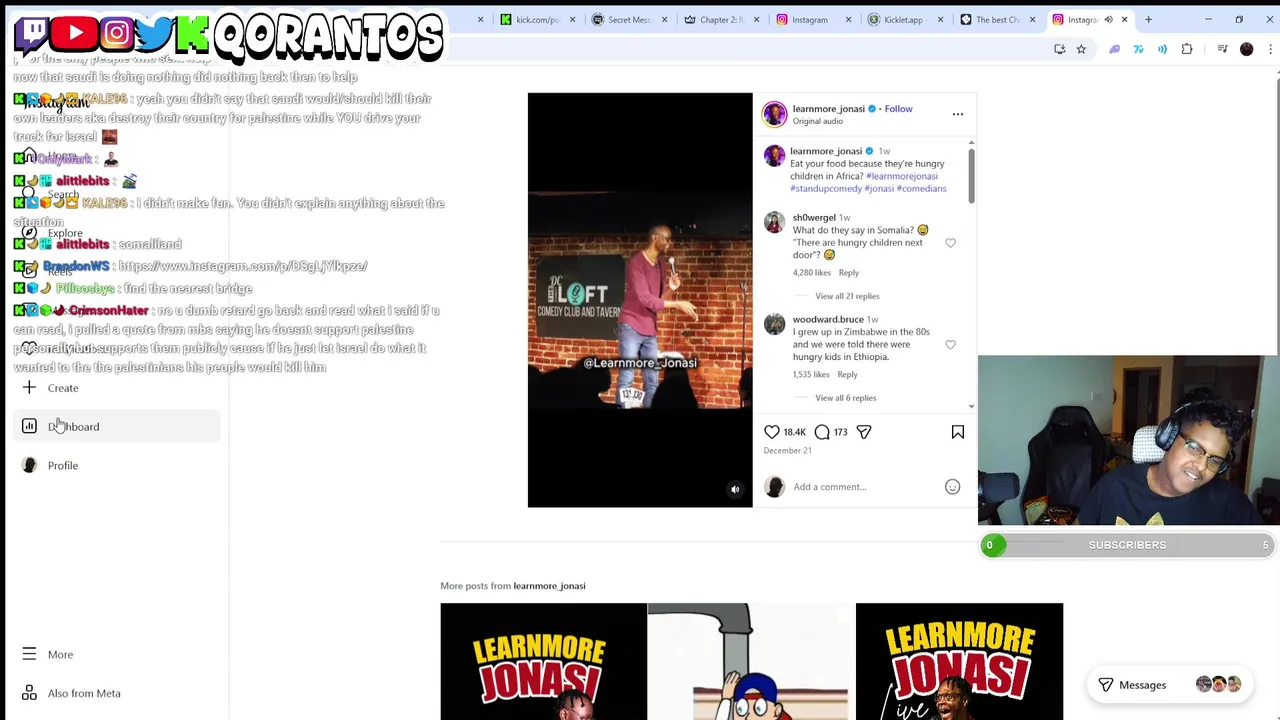Open the #standupcomedy hashtag

825,188
